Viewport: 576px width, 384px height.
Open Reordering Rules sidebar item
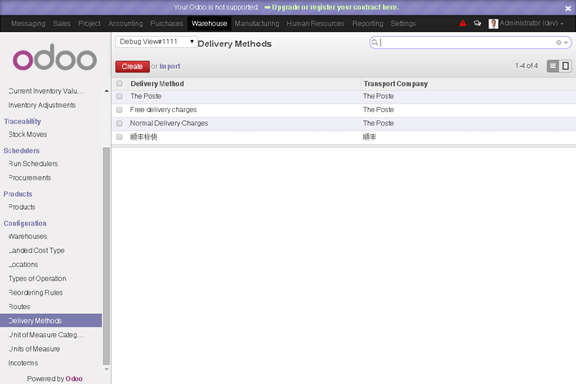[x=36, y=293]
